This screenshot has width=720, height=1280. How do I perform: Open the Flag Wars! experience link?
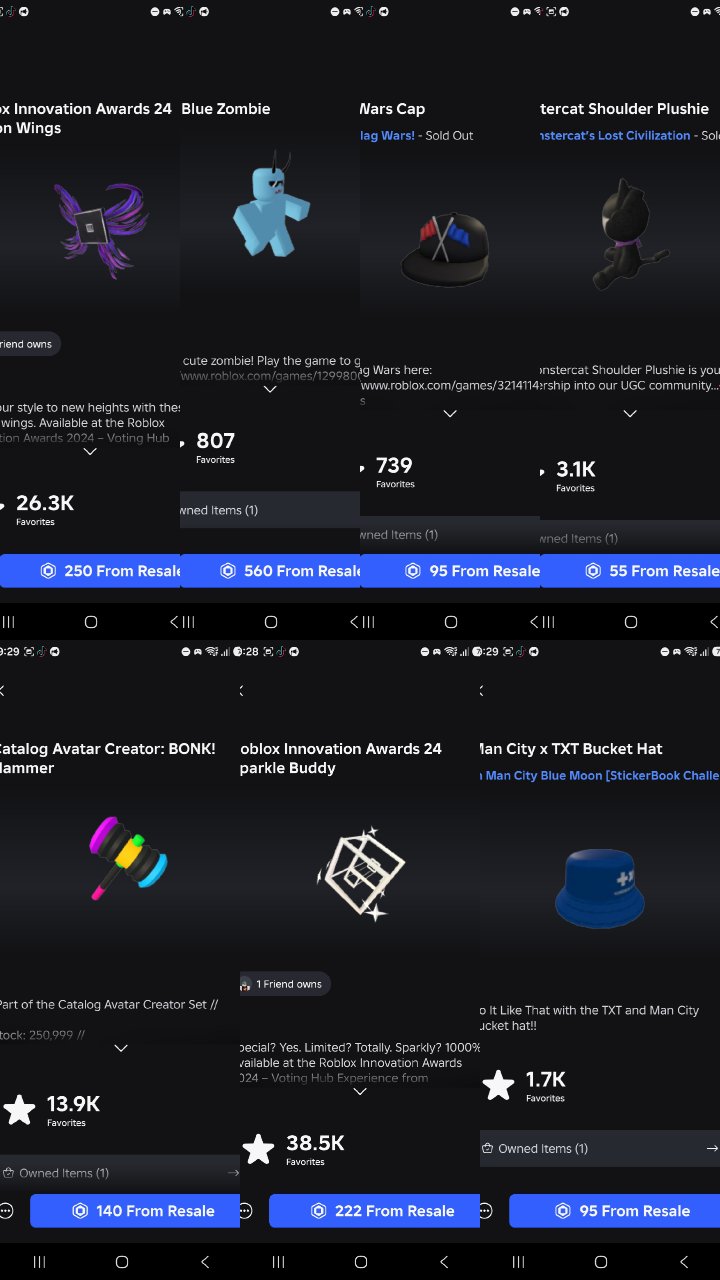coord(387,135)
